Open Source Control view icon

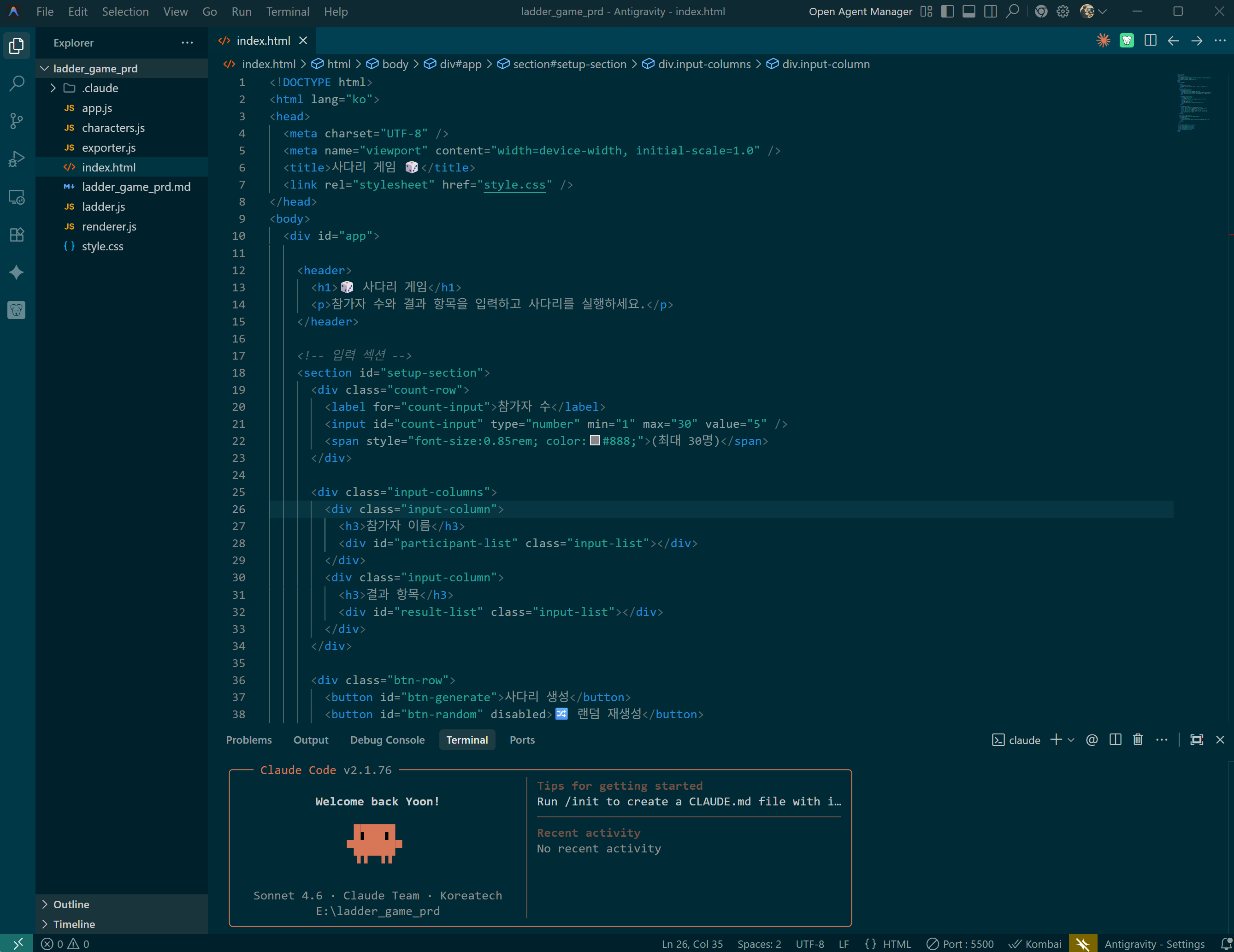tap(17, 121)
